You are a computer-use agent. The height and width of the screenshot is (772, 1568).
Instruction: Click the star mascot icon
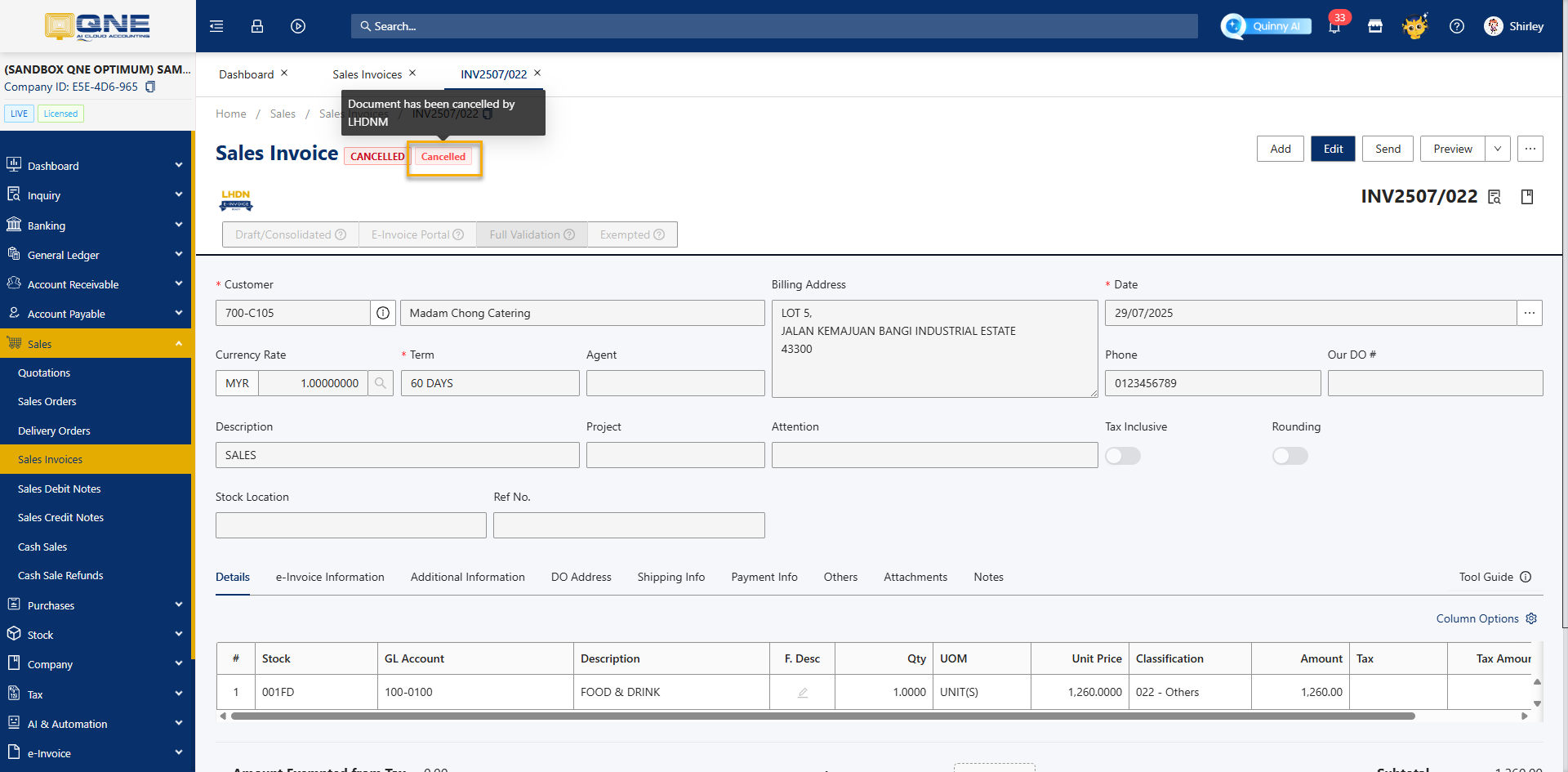(1415, 26)
